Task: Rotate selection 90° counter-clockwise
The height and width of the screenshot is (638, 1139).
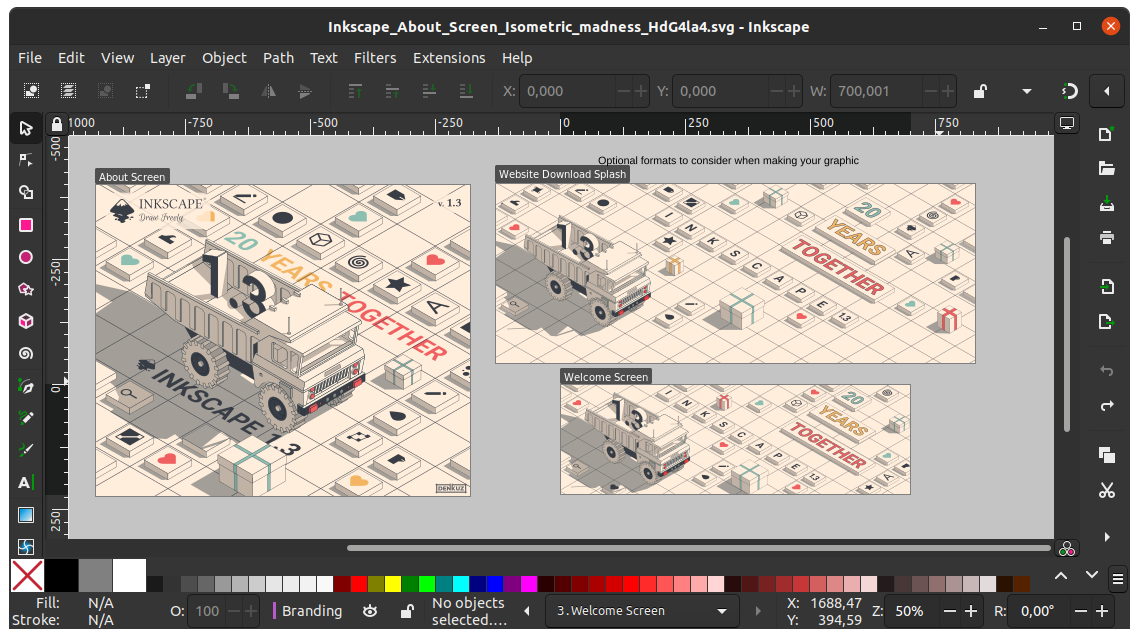Action: click(193, 91)
